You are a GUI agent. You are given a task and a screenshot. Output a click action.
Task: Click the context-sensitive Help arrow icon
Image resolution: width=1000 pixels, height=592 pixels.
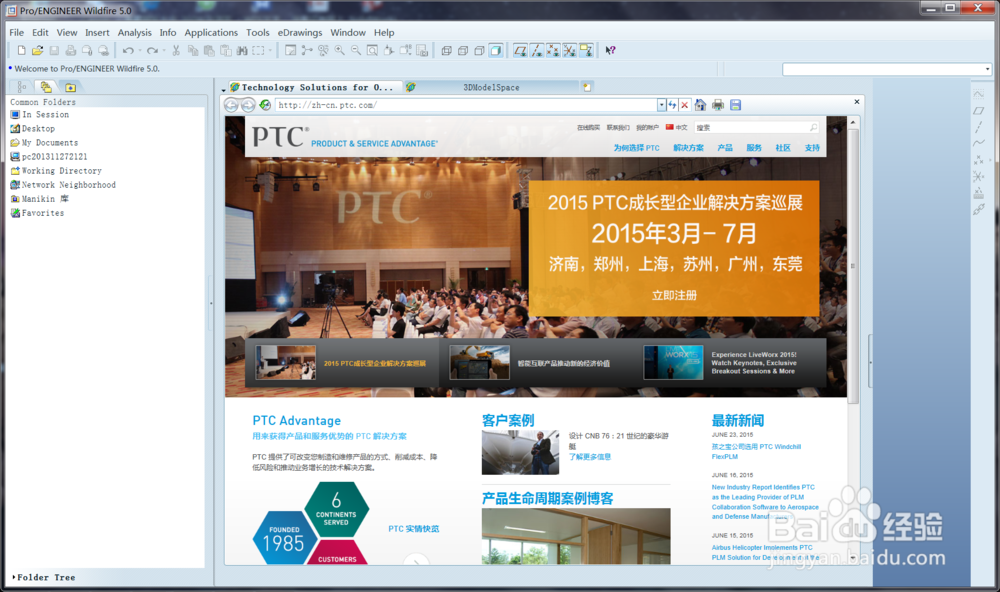click(610, 50)
